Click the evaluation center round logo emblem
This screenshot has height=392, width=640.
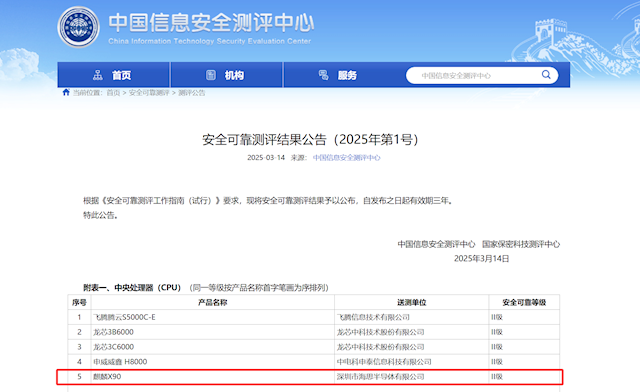pos(78,27)
